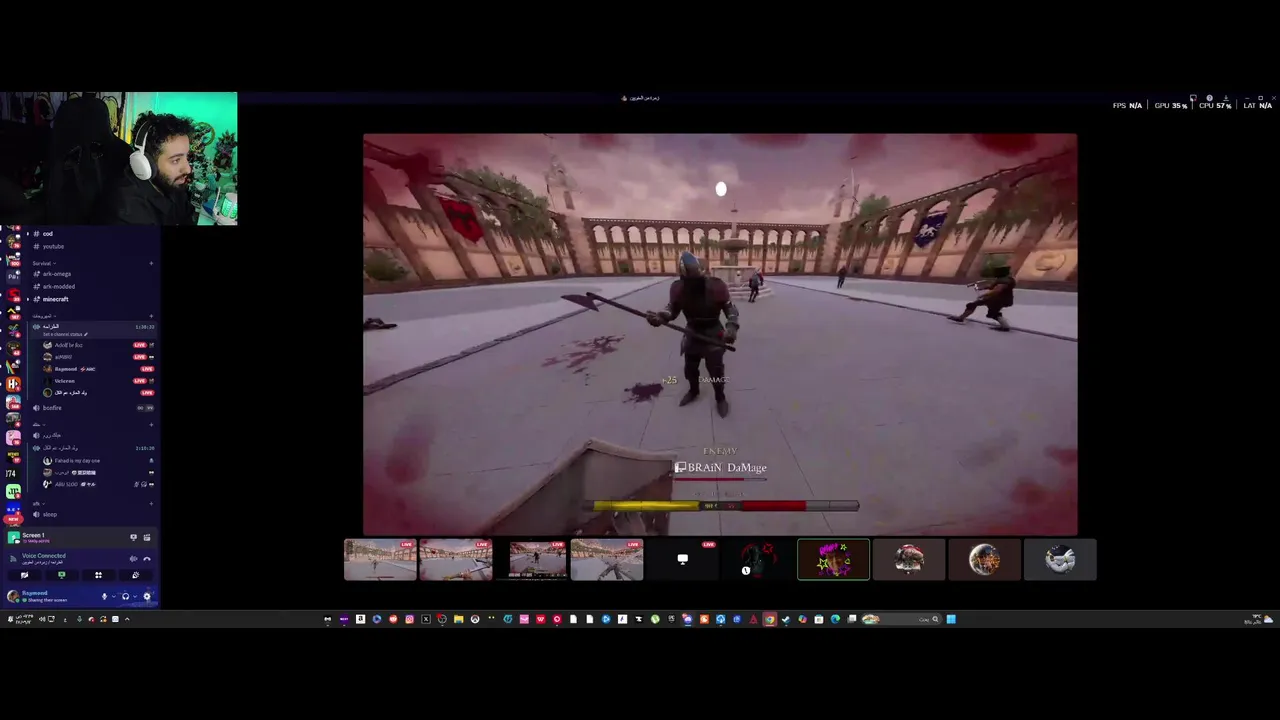
Task: Watch third live stream thumbnail
Action: click(532, 560)
